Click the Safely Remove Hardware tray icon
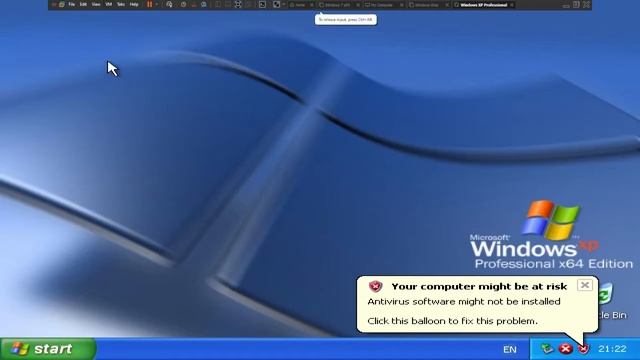640x360 pixels. pos(547,349)
